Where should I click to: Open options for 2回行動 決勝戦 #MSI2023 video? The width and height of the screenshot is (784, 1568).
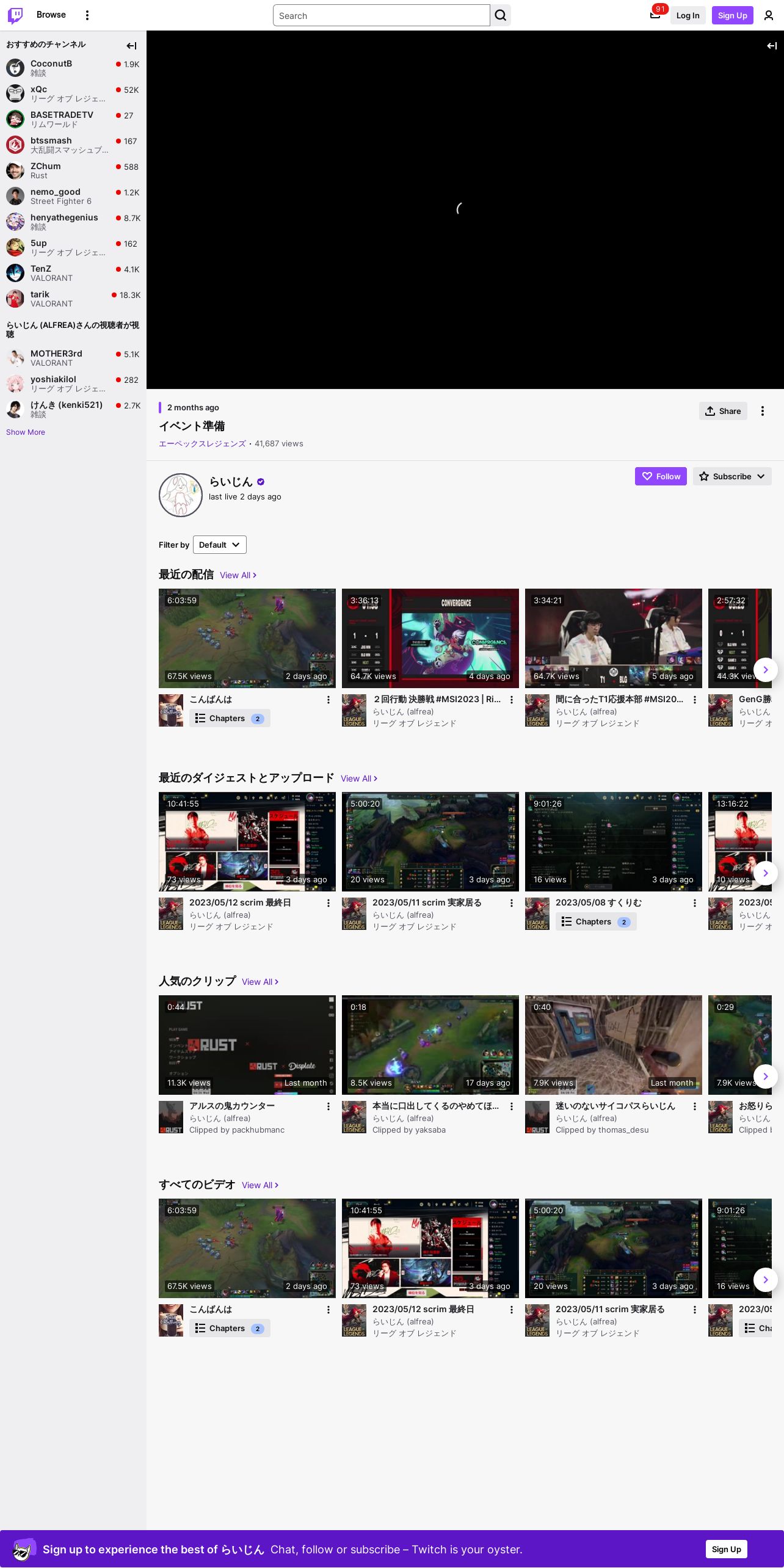(x=512, y=700)
